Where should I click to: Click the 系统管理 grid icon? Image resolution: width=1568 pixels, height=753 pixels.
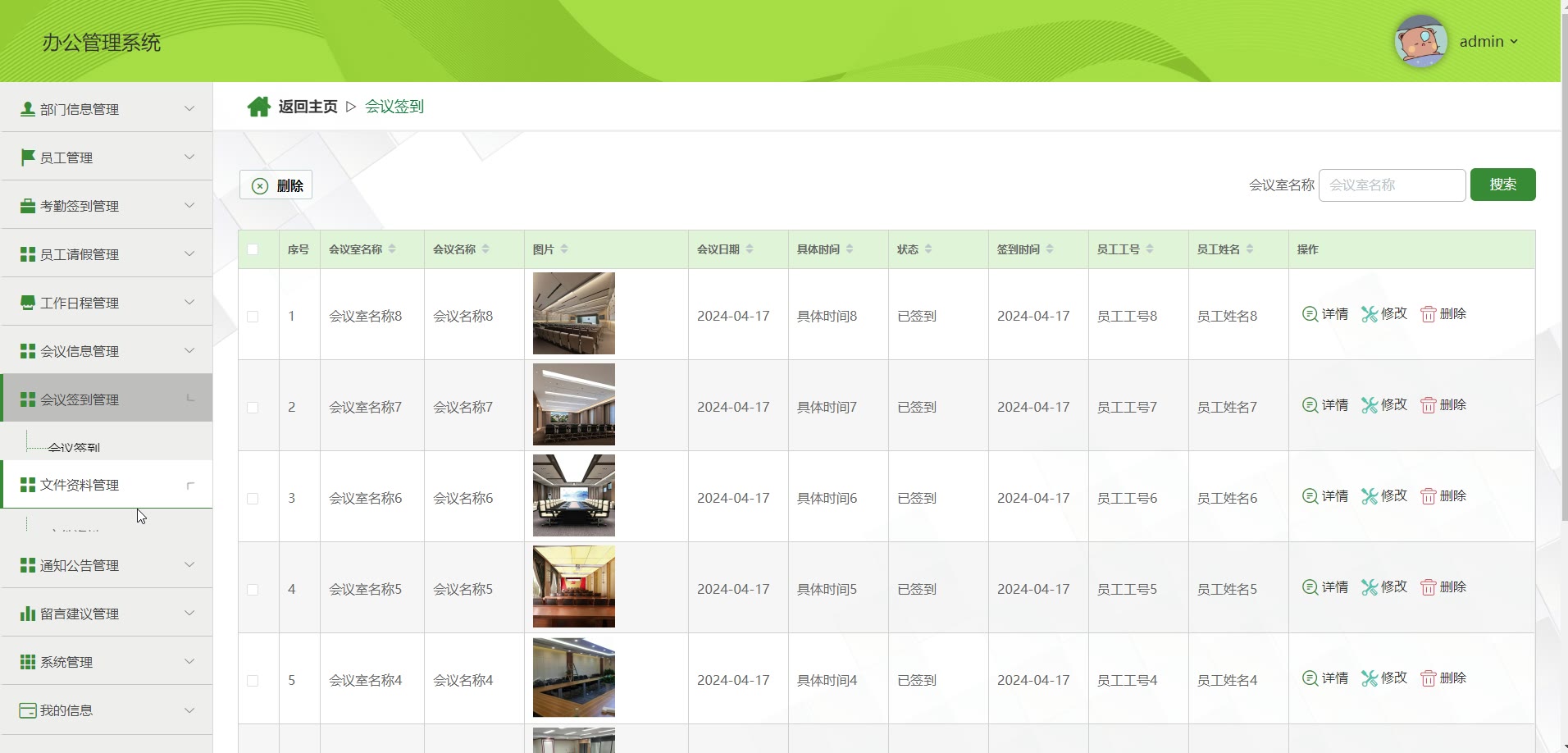click(28, 662)
